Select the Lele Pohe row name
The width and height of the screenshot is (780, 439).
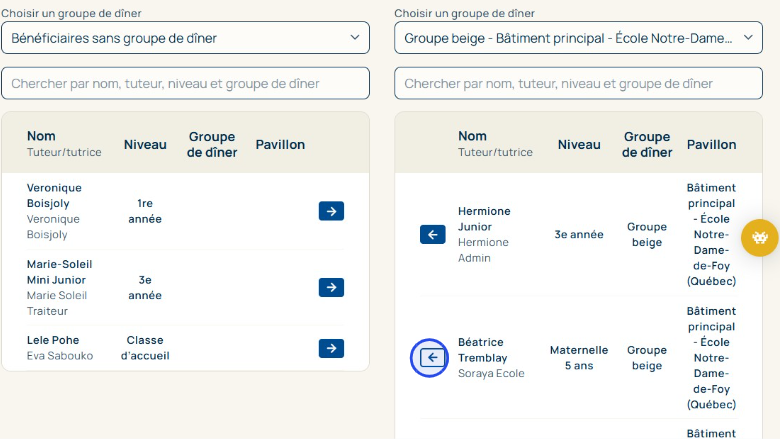(53, 340)
